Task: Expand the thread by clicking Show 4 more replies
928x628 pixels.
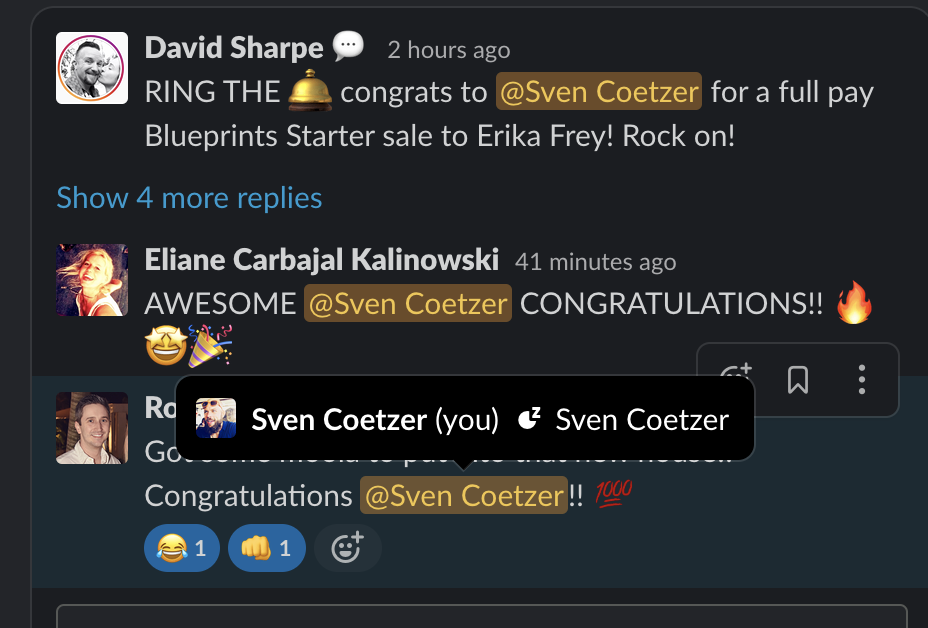Action: (189, 198)
